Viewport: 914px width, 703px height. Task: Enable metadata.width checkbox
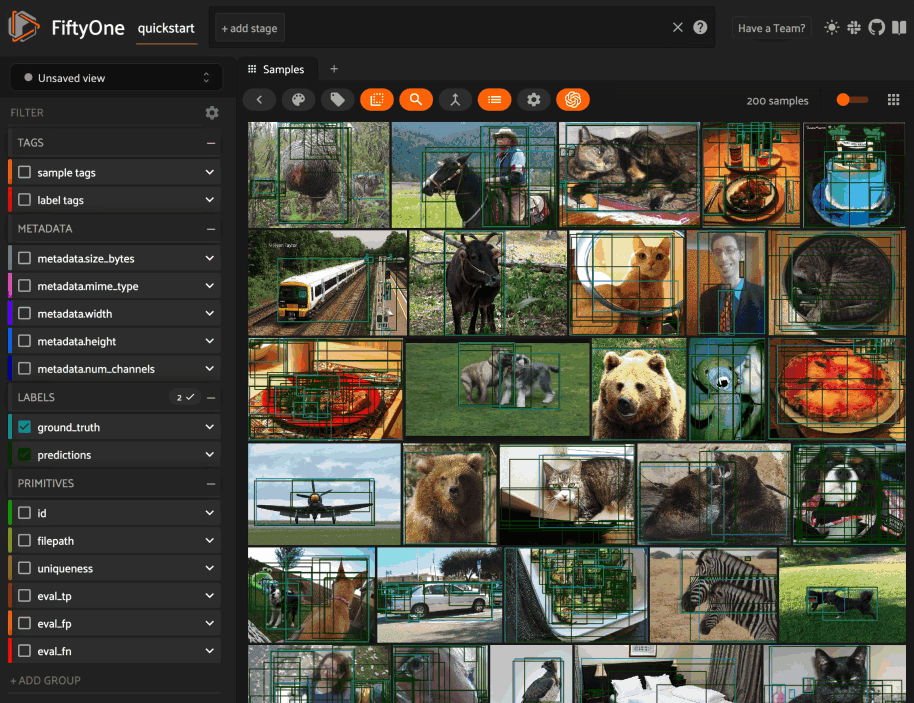coord(24,314)
